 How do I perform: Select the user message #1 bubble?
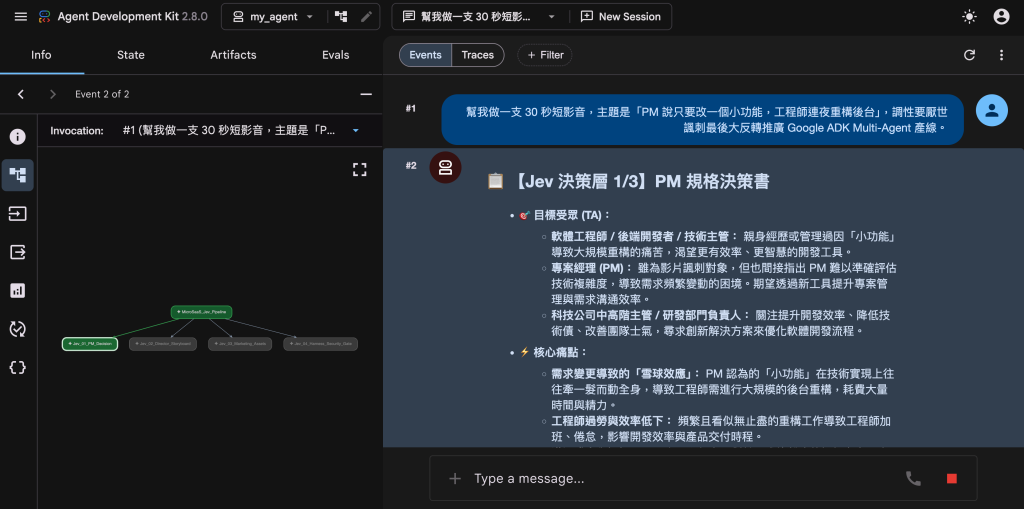(x=702, y=120)
